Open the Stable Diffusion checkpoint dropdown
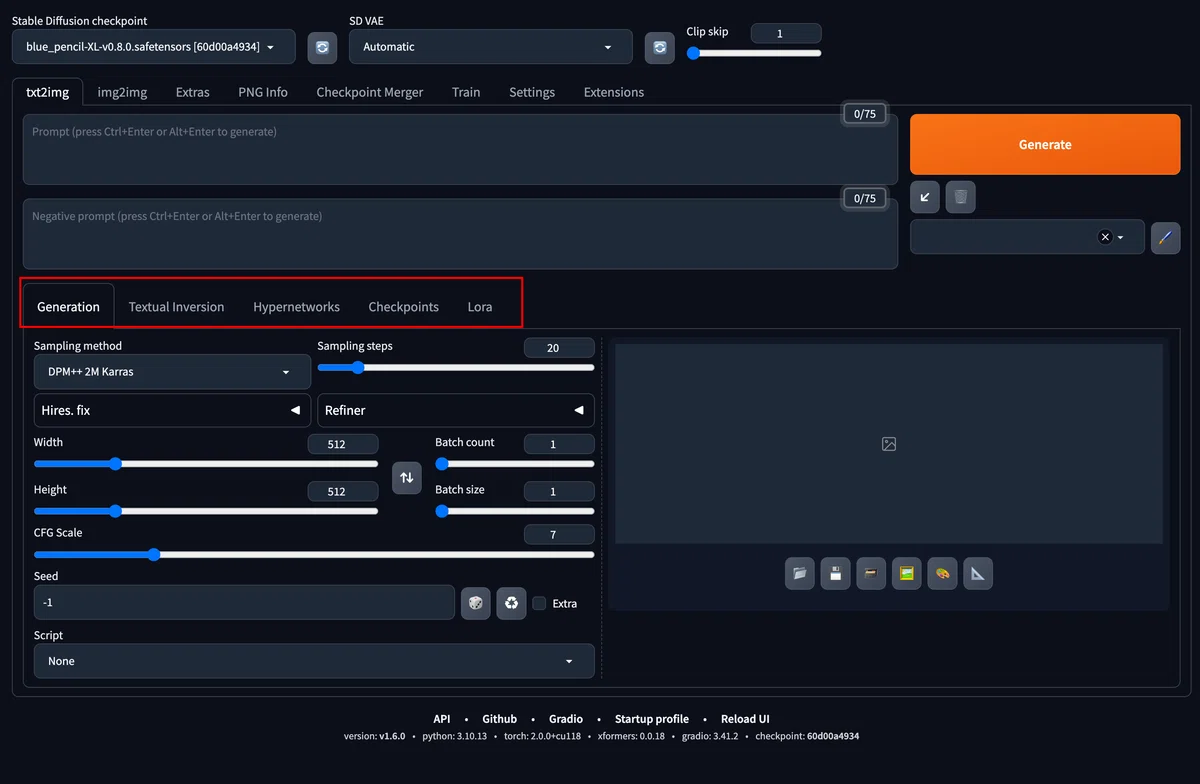 click(x=154, y=47)
